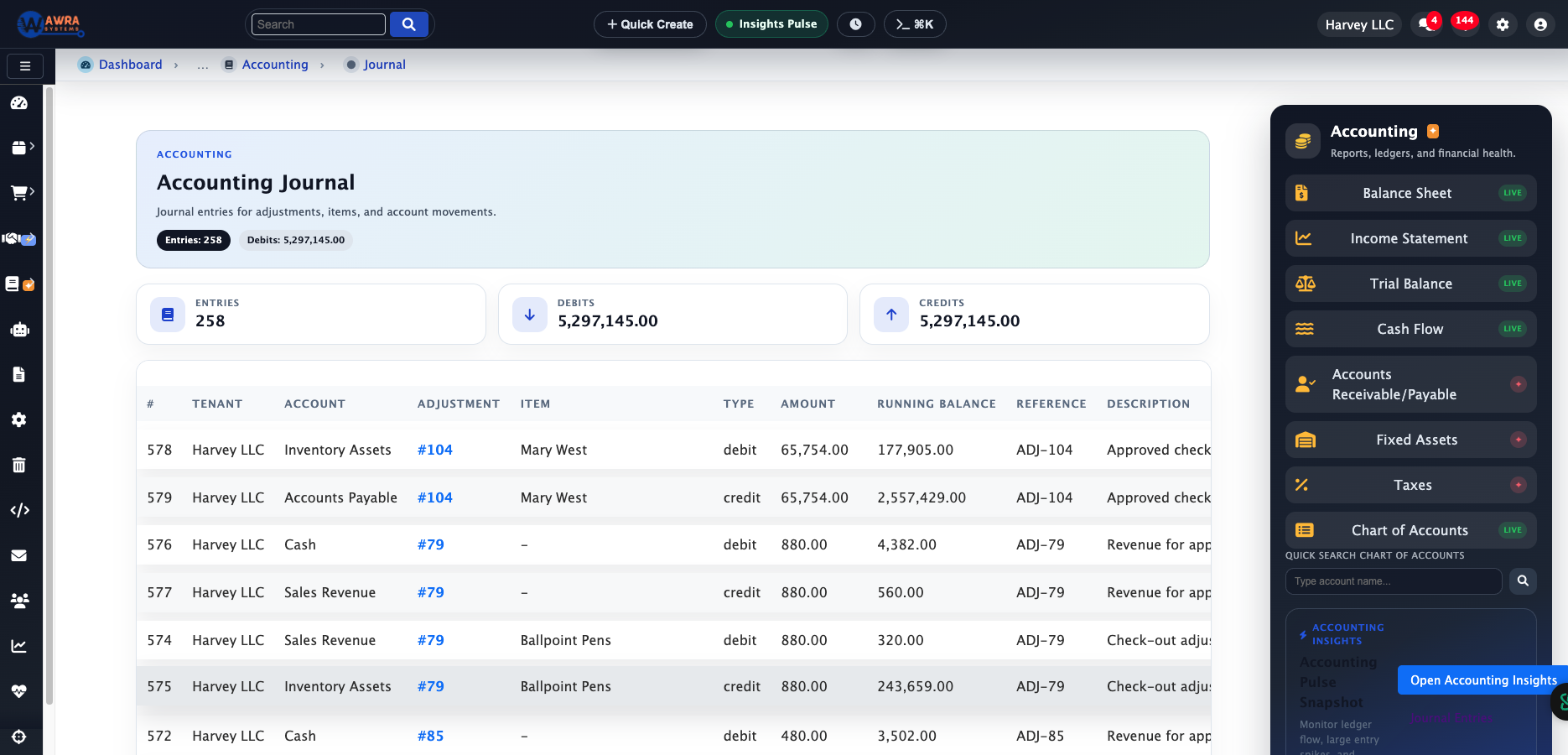Screen dimensions: 1568x755
Task: Click the hamburger menu toggle above sidebar
Action: [24, 65]
